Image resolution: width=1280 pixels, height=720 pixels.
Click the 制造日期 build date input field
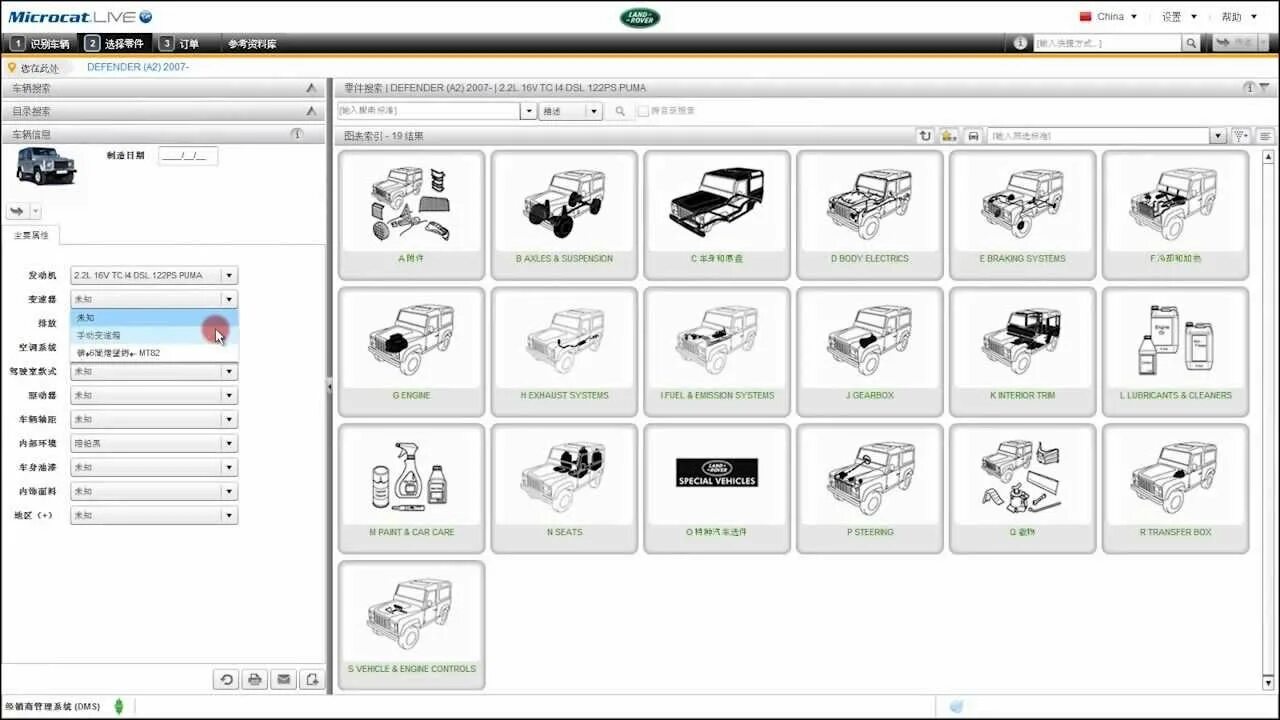pyautogui.click(x=188, y=155)
